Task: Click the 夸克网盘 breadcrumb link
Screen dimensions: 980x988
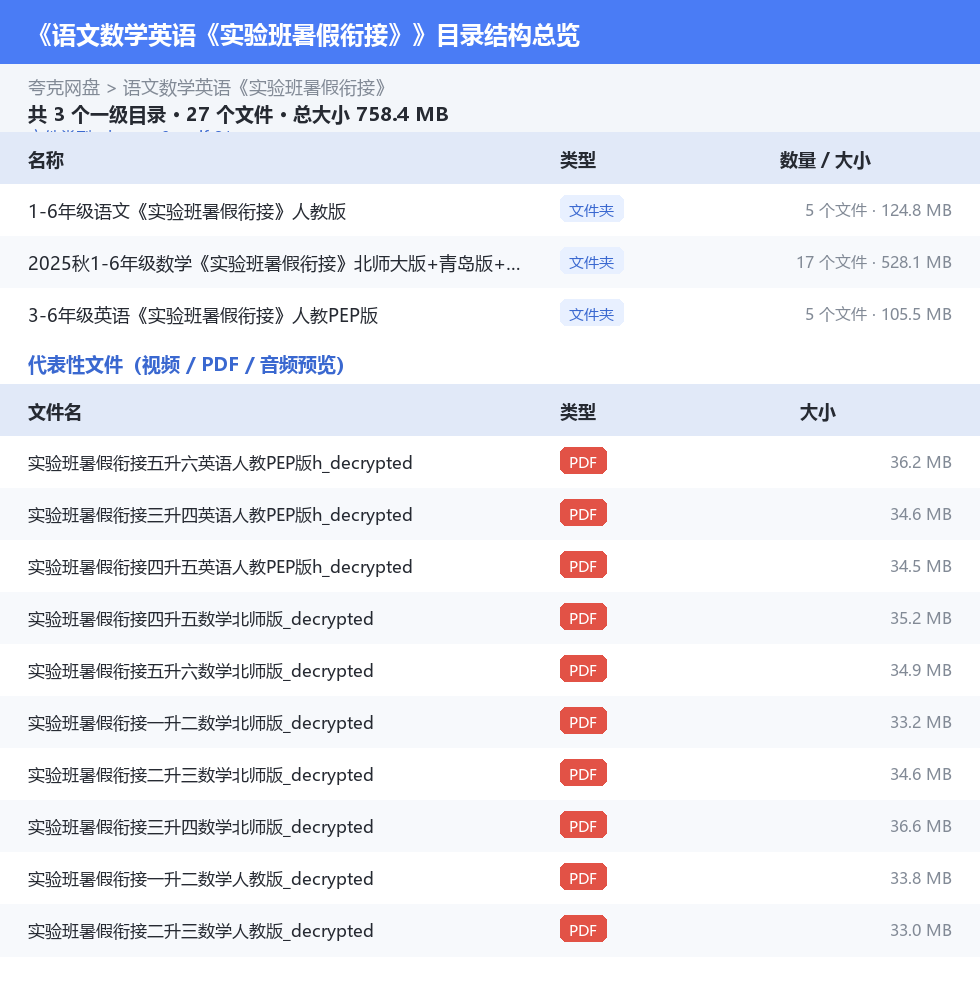Action: tap(64, 88)
